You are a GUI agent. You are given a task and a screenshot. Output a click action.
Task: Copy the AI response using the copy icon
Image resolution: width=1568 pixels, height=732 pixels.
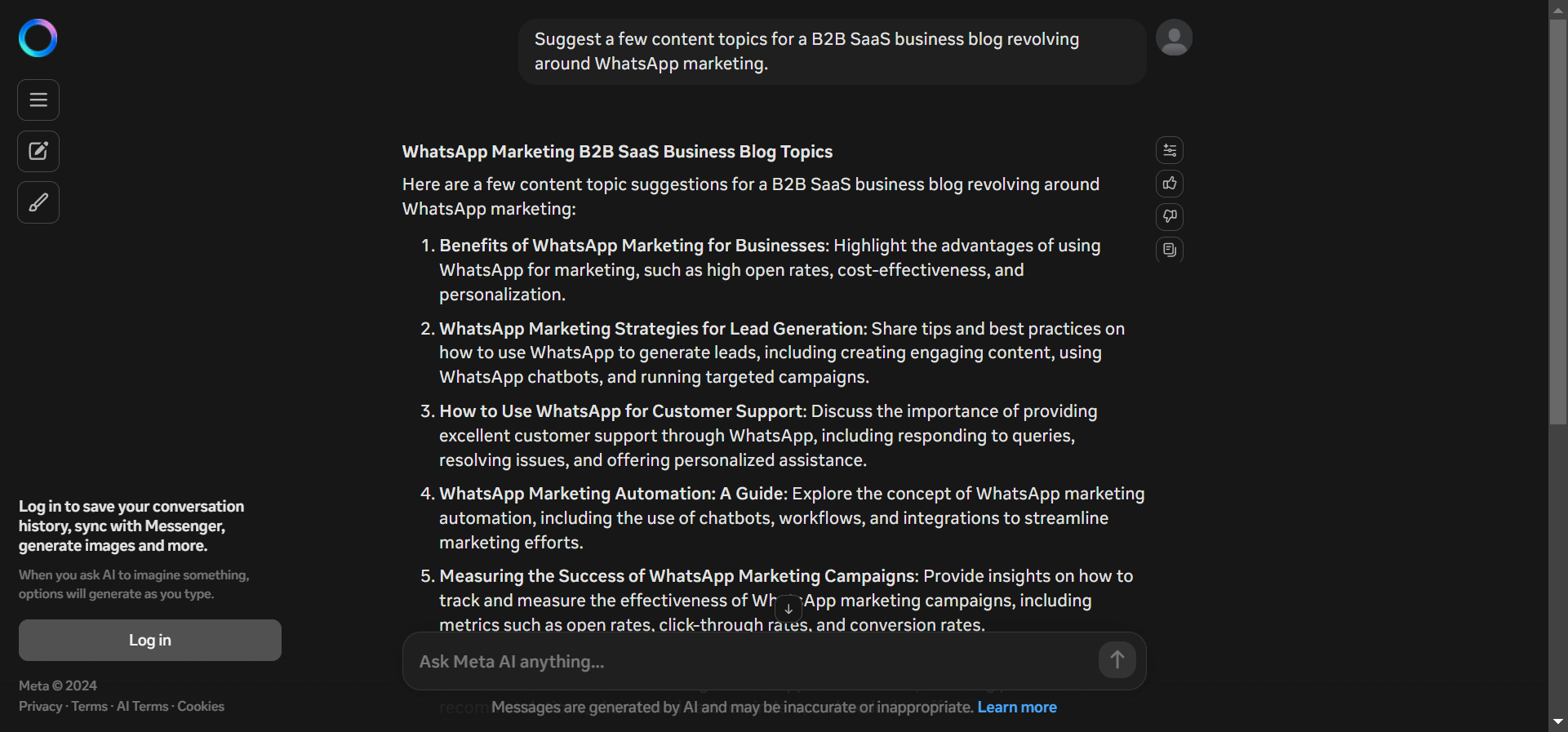click(x=1169, y=250)
